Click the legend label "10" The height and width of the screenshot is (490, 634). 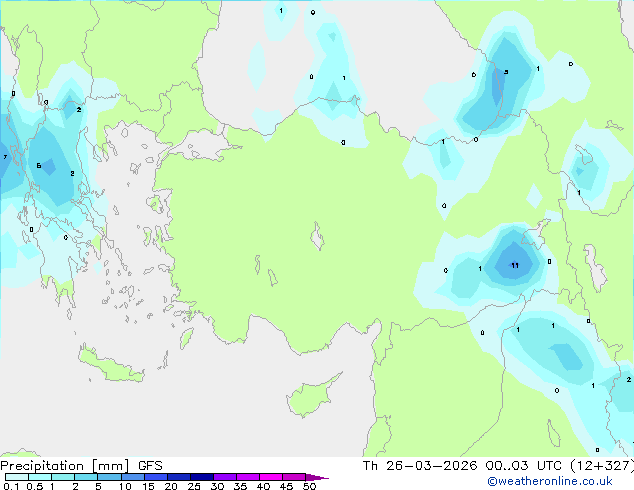[125, 486]
